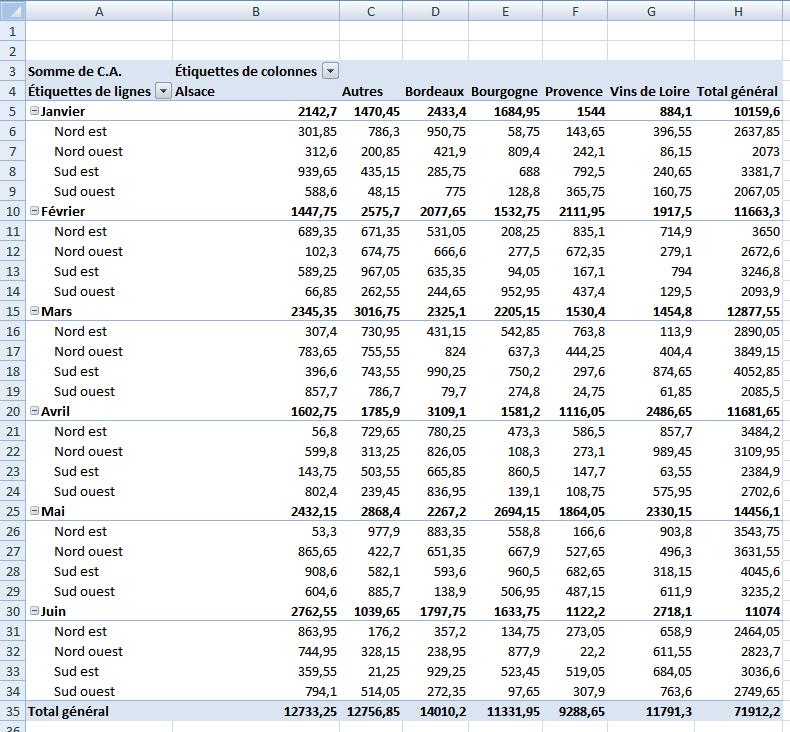Click the Bordeaux column label cell
Image resolution: width=790 pixels, height=732 pixels.
pyautogui.click(x=434, y=91)
